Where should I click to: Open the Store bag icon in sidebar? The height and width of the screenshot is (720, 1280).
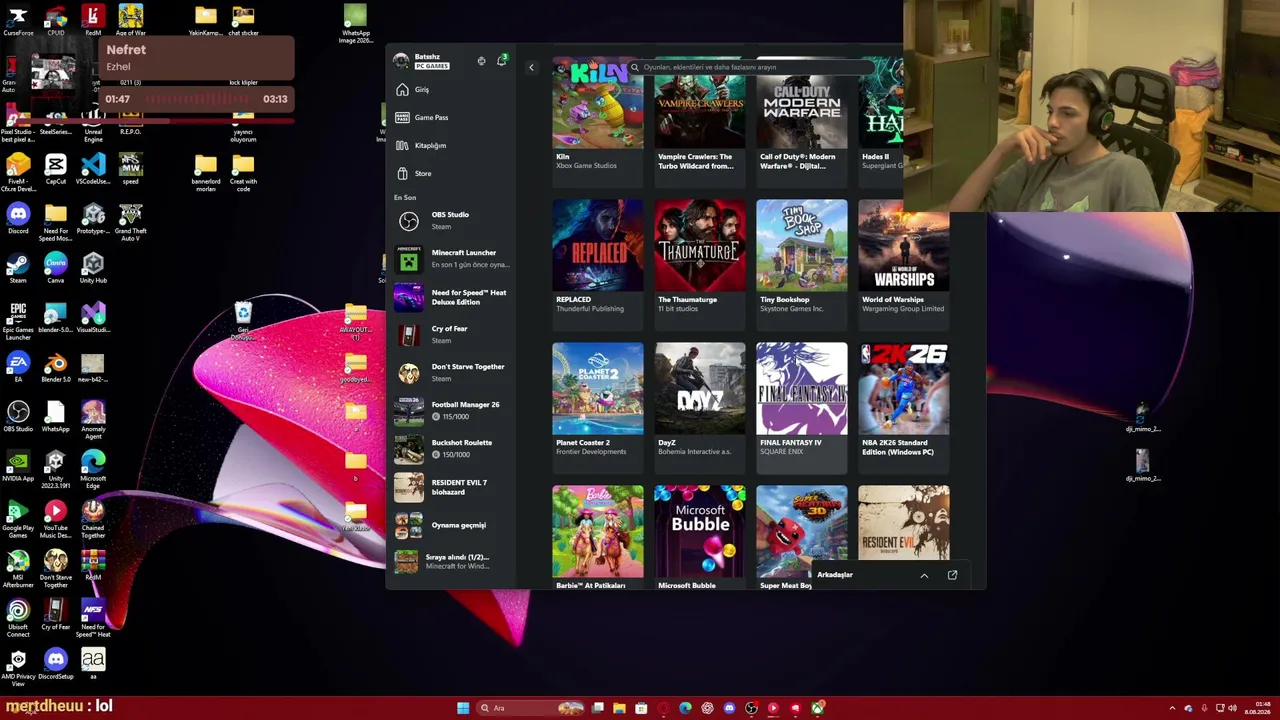click(x=402, y=174)
